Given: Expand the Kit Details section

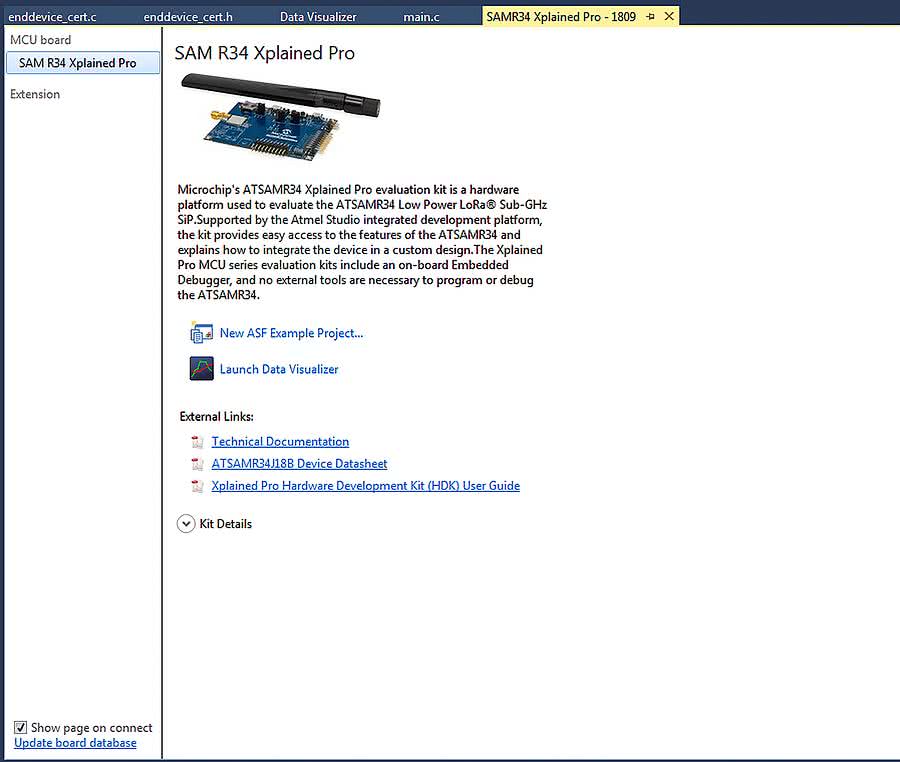Looking at the screenshot, I should point(186,524).
